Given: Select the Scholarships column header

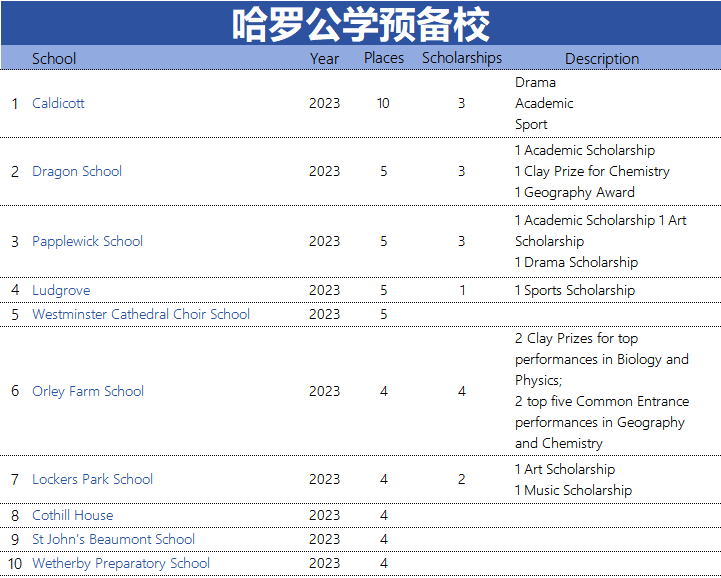Looking at the screenshot, I should [x=462, y=58].
